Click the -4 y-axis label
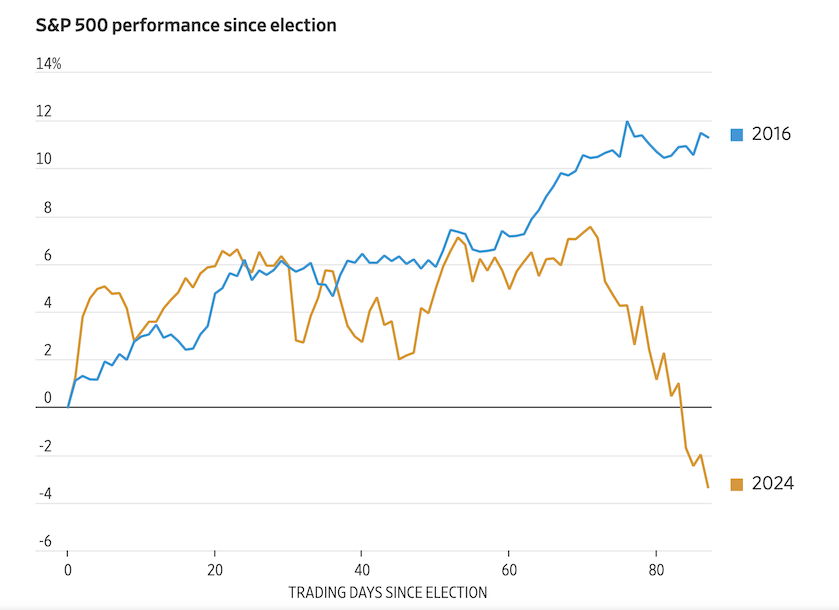Screen dimensions: 839x610 click(44, 495)
